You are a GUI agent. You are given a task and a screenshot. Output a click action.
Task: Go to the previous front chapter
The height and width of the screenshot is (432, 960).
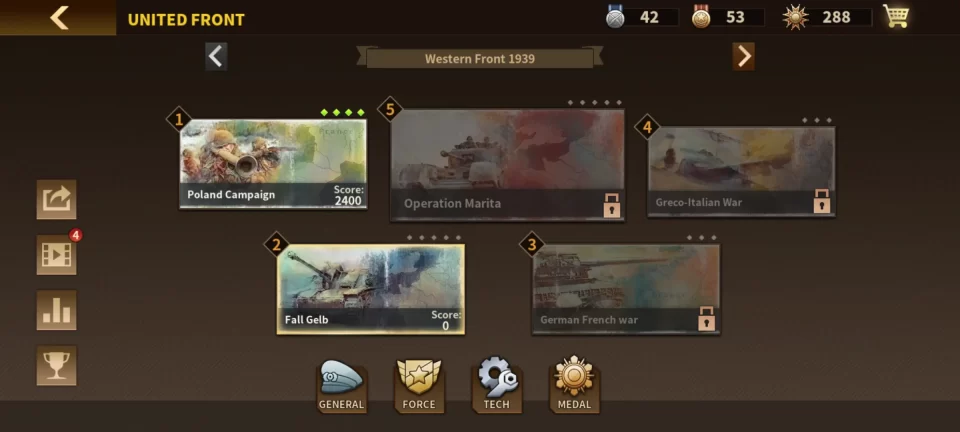coord(216,57)
